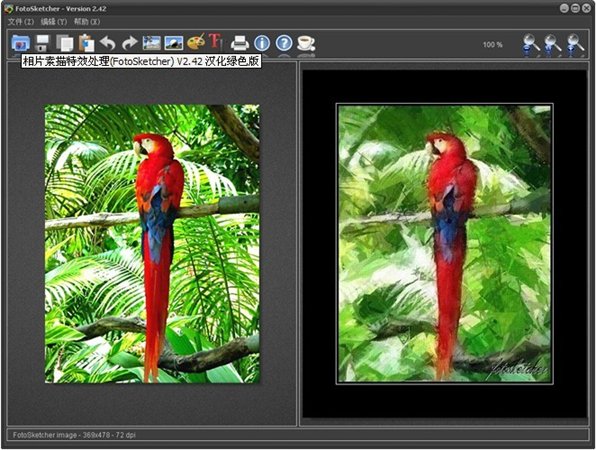Open drawing parameters via the paint palette icon
The width and height of the screenshot is (596, 450).
point(196,42)
